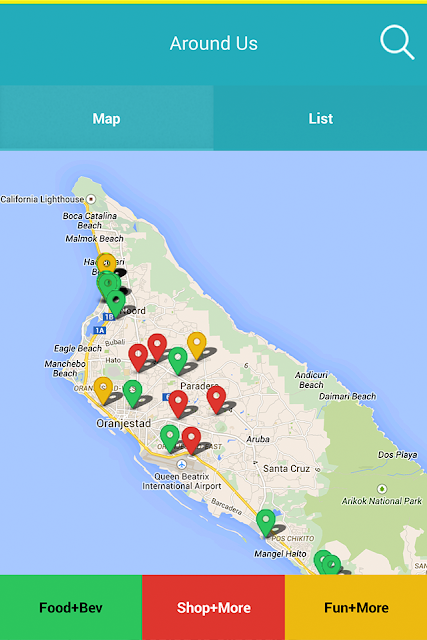Switch to the Map tab
The image size is (427, 640).
click(107, 118)
